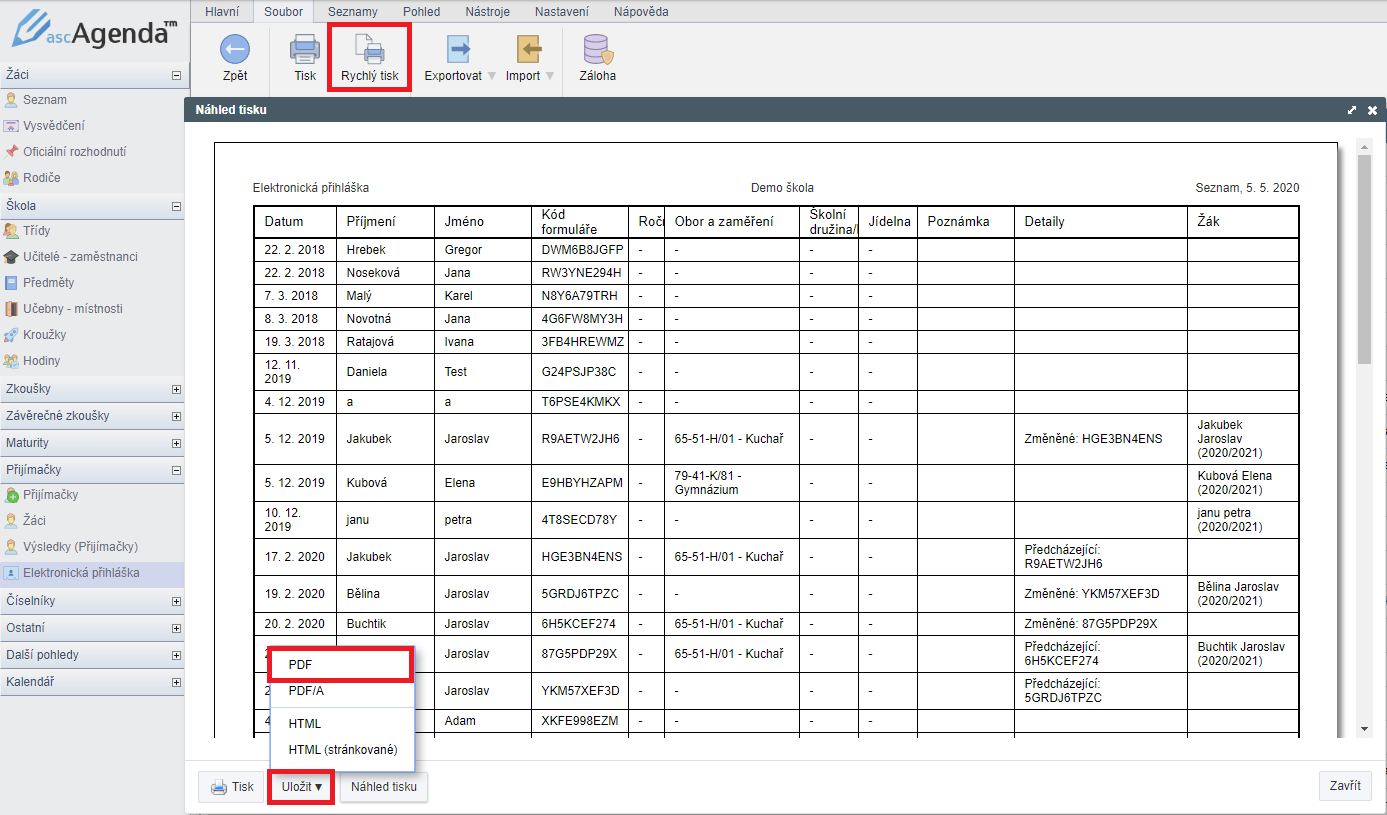Click the Tisk printer icon in ribbon
Viewport: 1387px width, 815px height.
tap(305, 49)
